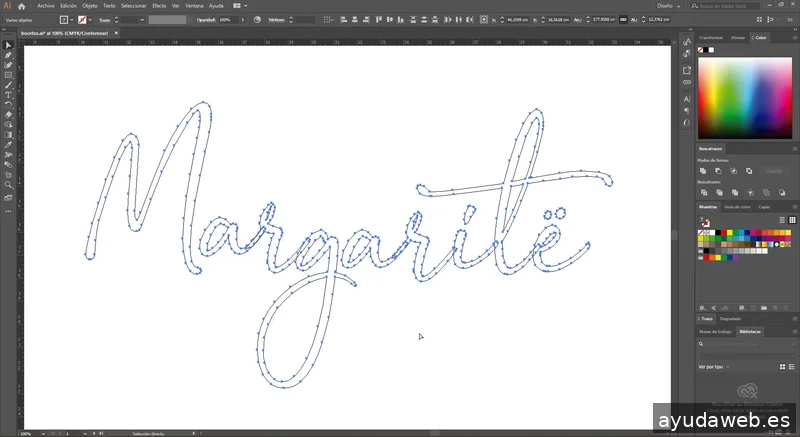Select the Shape Builder tool
The width and height of the screenshot is (800, 437).
[8, 125]
